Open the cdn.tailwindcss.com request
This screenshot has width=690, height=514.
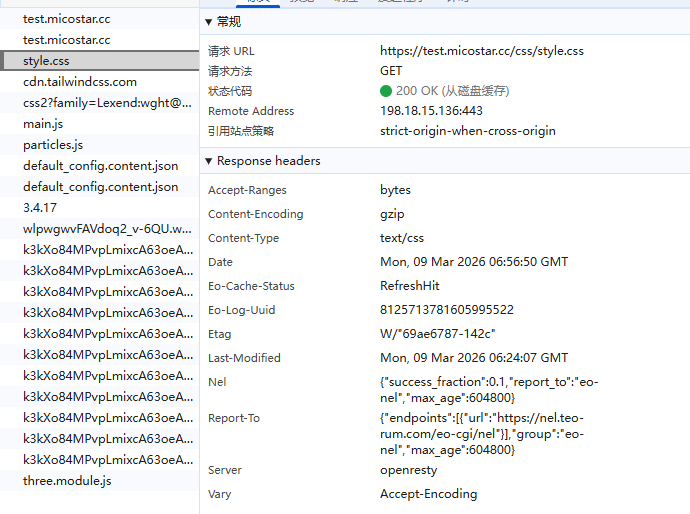click(80, 82)
